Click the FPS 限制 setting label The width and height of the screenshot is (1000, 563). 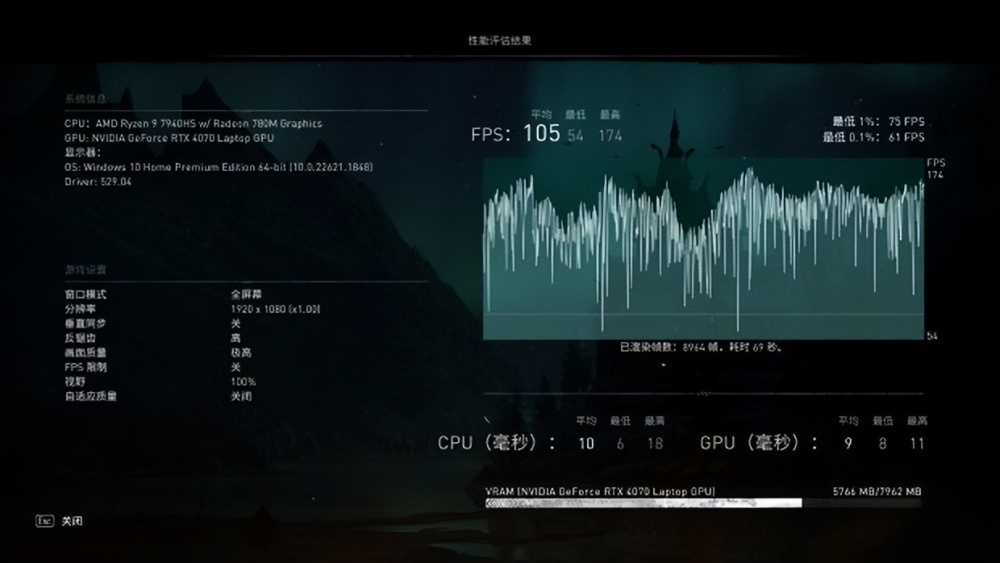click(x=85, y=367)
